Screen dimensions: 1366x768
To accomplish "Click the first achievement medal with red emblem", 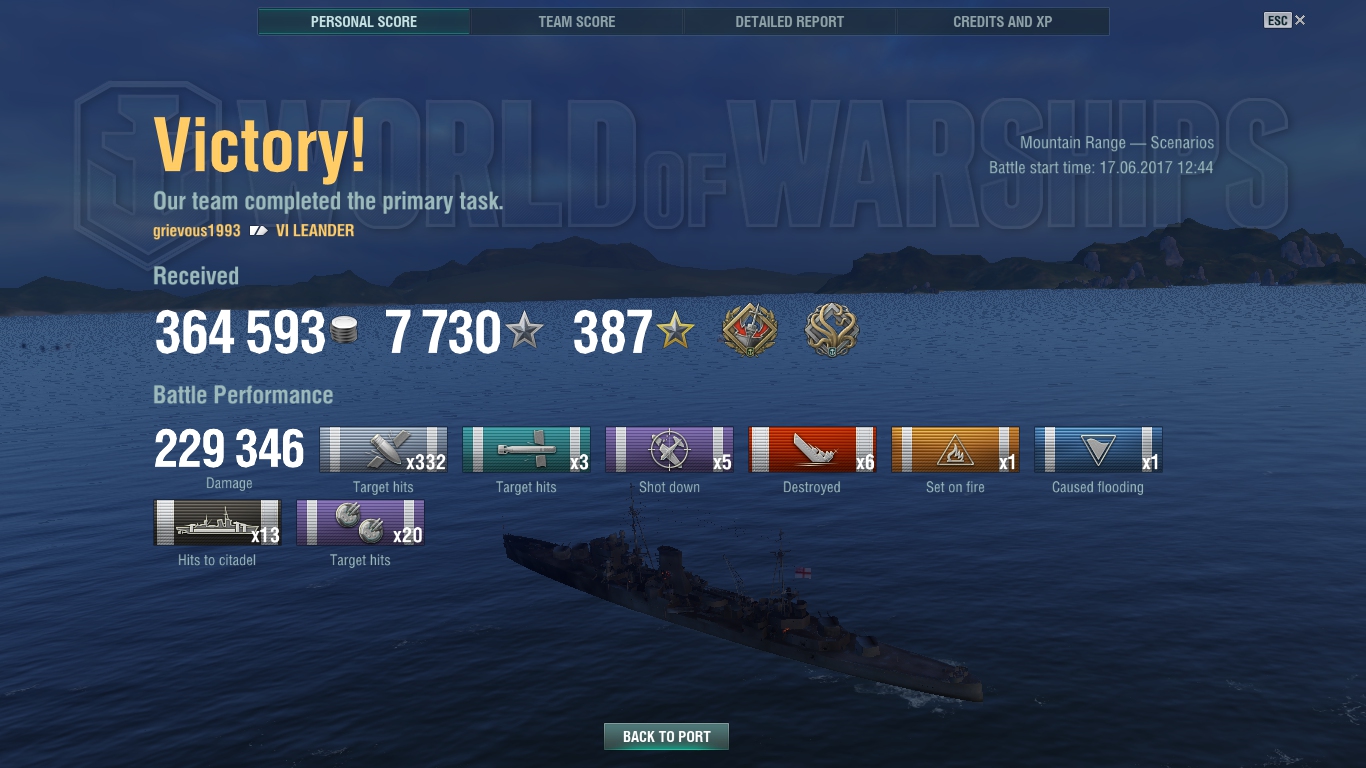I will pyautogui.click(x=750, y=331).
